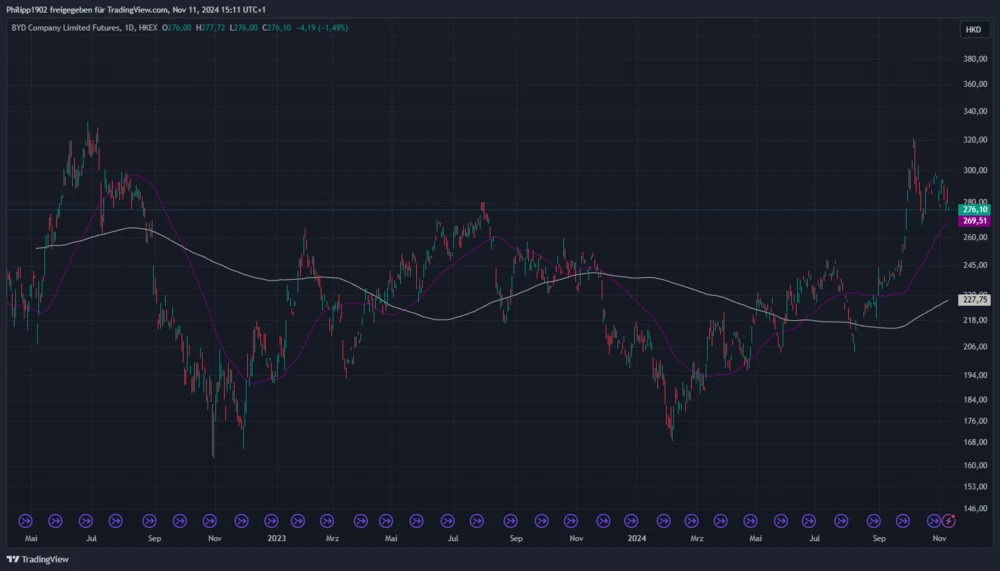Screen dimensions: 1000x571
Task: Select the event marker above Sep 2022
Action: [148, 520]
